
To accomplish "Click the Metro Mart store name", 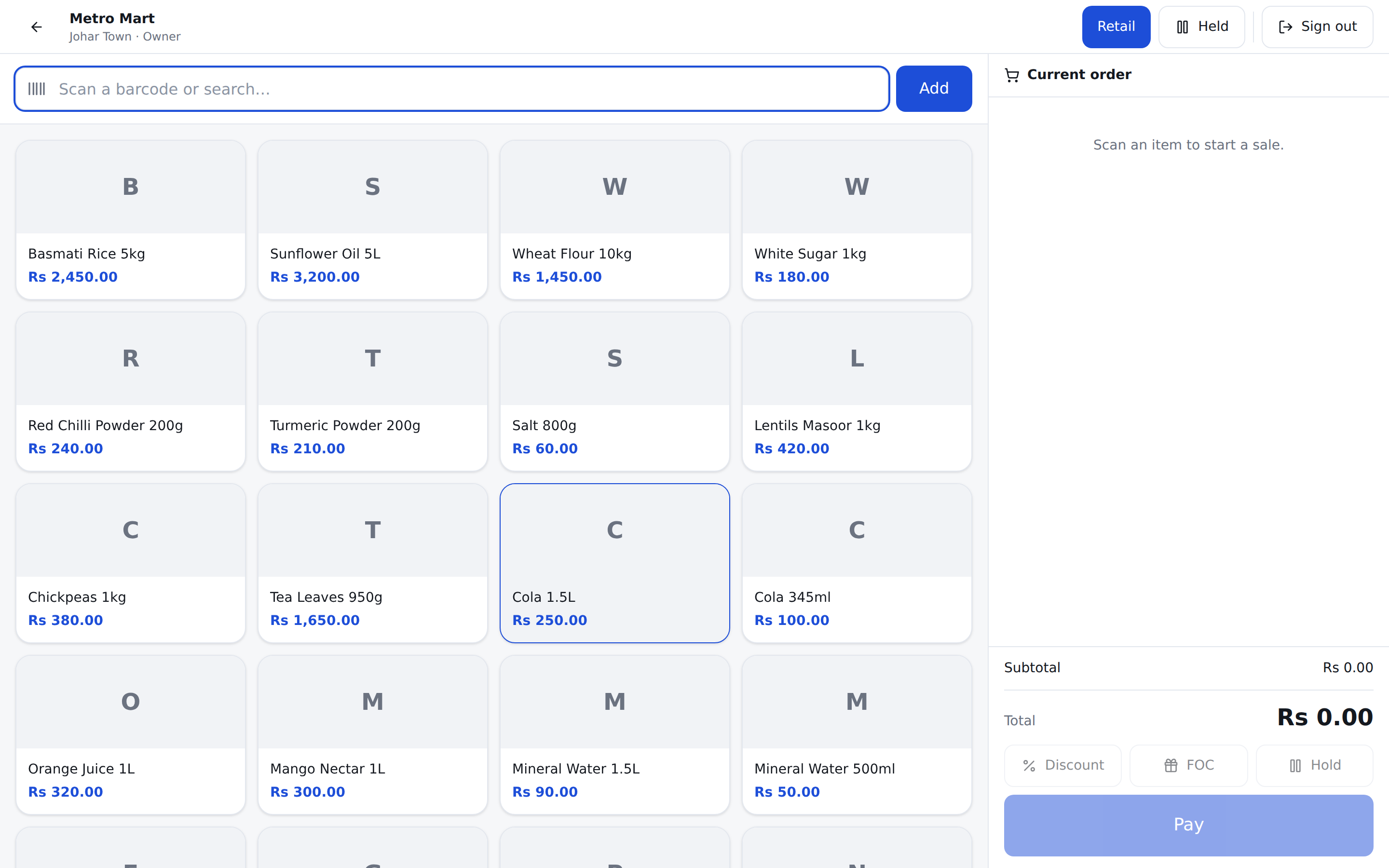I will (112, 18).
